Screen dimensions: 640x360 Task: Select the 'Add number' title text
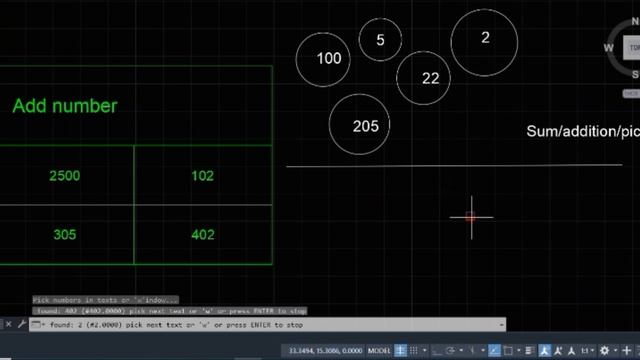(x=64, y=106)
